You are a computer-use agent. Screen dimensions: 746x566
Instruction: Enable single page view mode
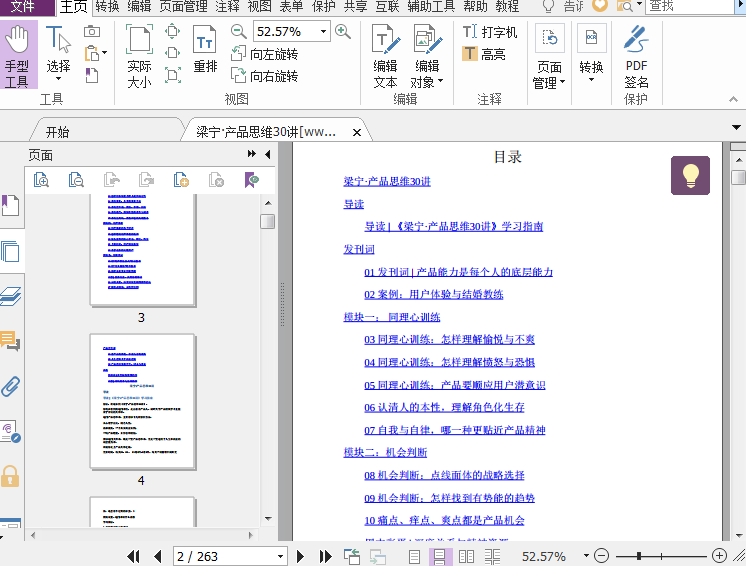click(x=414, y=556)
